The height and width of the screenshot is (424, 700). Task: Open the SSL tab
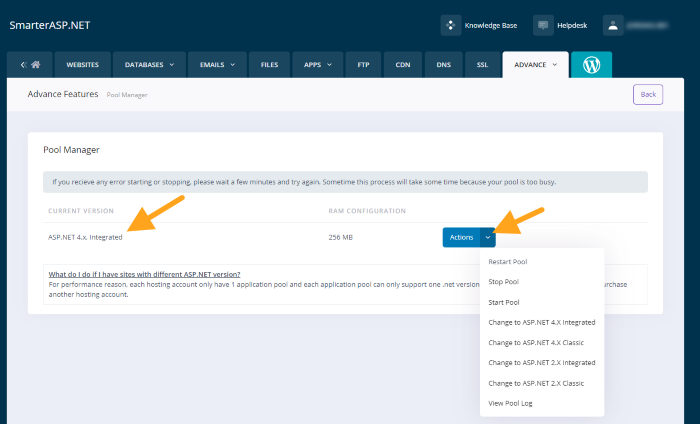(x=482, y=65)
